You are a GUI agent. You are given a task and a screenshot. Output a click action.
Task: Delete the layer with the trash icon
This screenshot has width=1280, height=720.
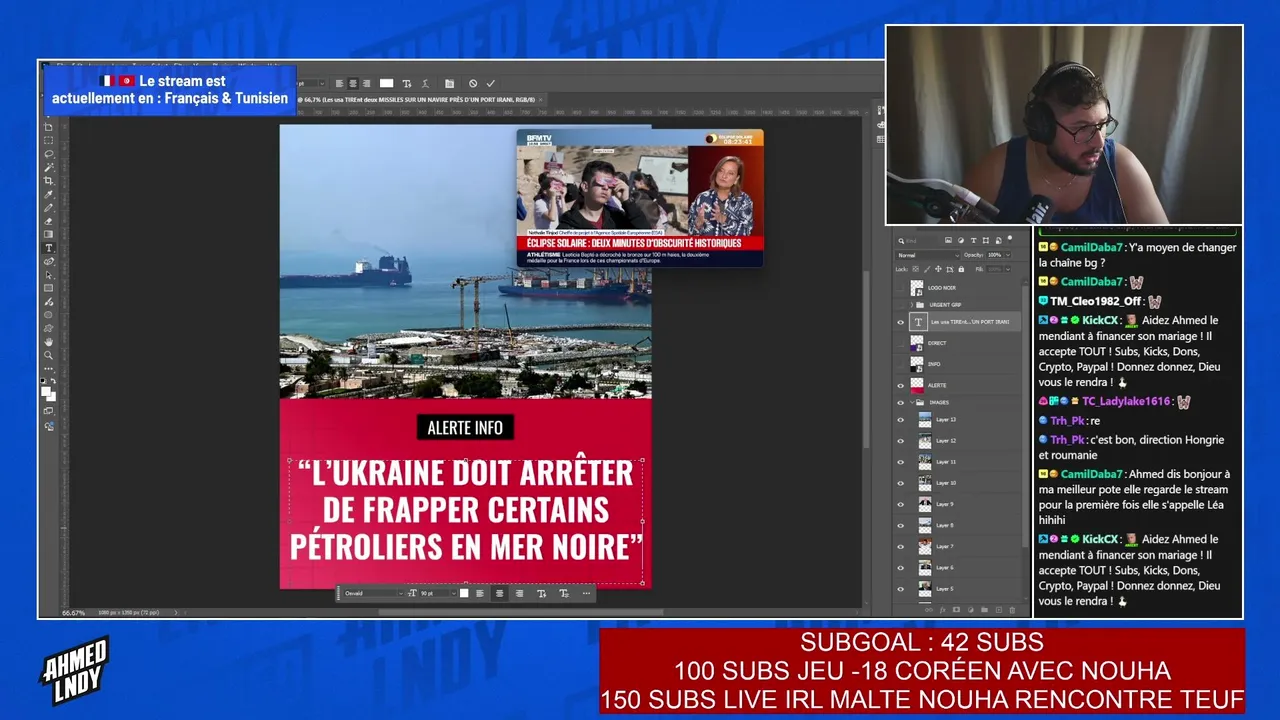[x=1012, y=609]
